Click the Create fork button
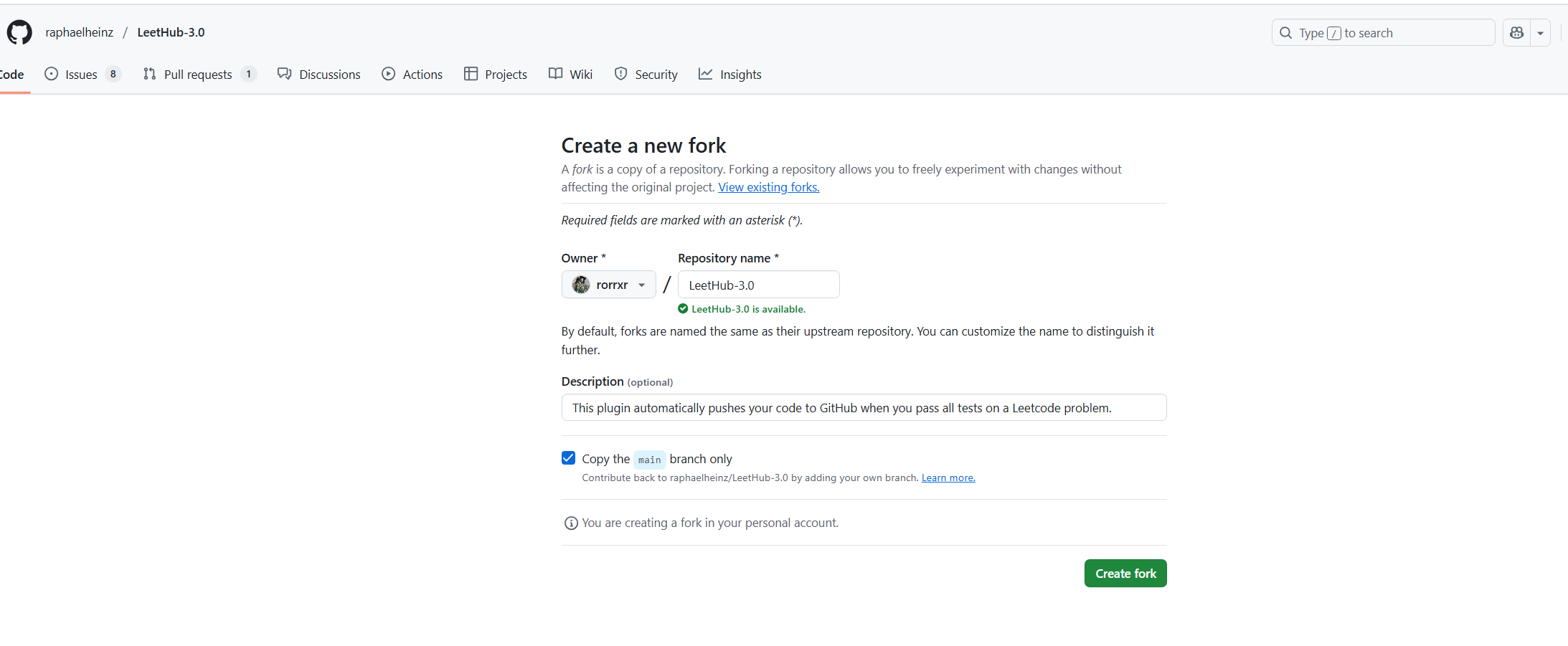Screen dimensions: 1568x646 coord(1125,574)
